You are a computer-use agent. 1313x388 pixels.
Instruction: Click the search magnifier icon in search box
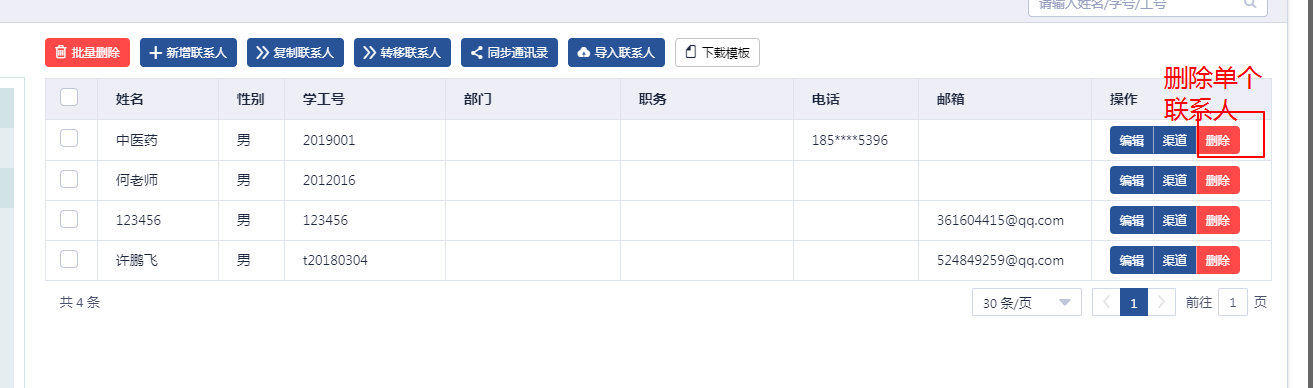[x=1250, y=4]
